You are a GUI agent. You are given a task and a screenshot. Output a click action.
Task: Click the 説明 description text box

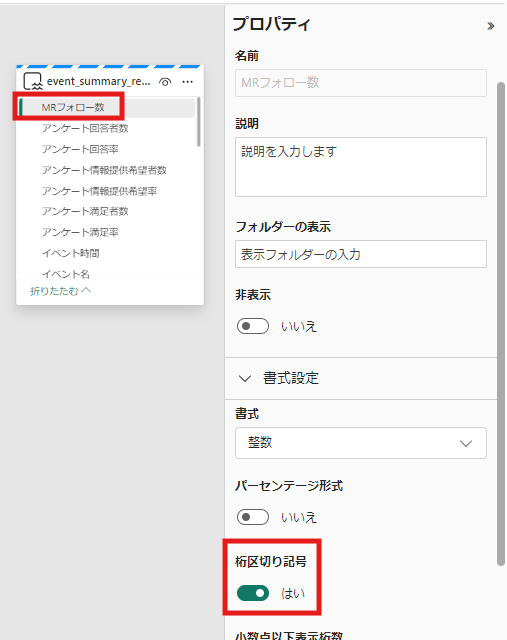coord(360,167)
